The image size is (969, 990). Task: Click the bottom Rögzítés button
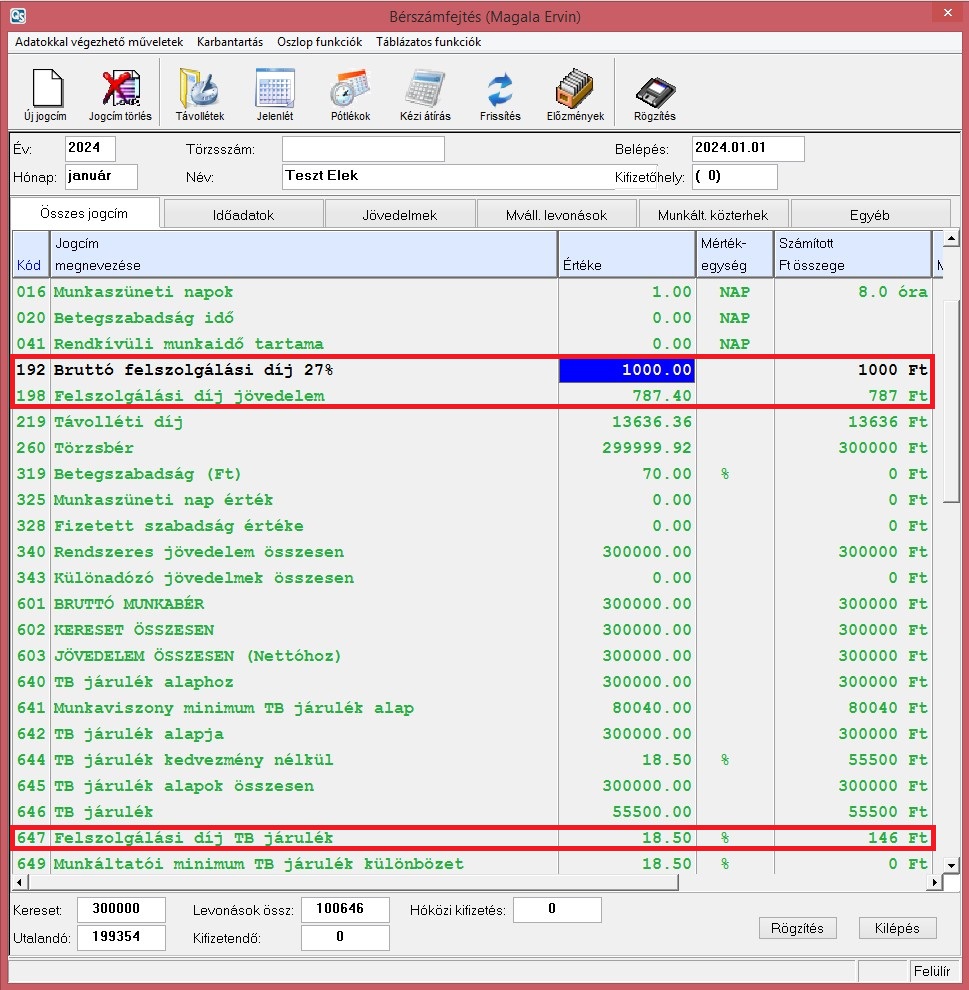[x=797, y=928]
